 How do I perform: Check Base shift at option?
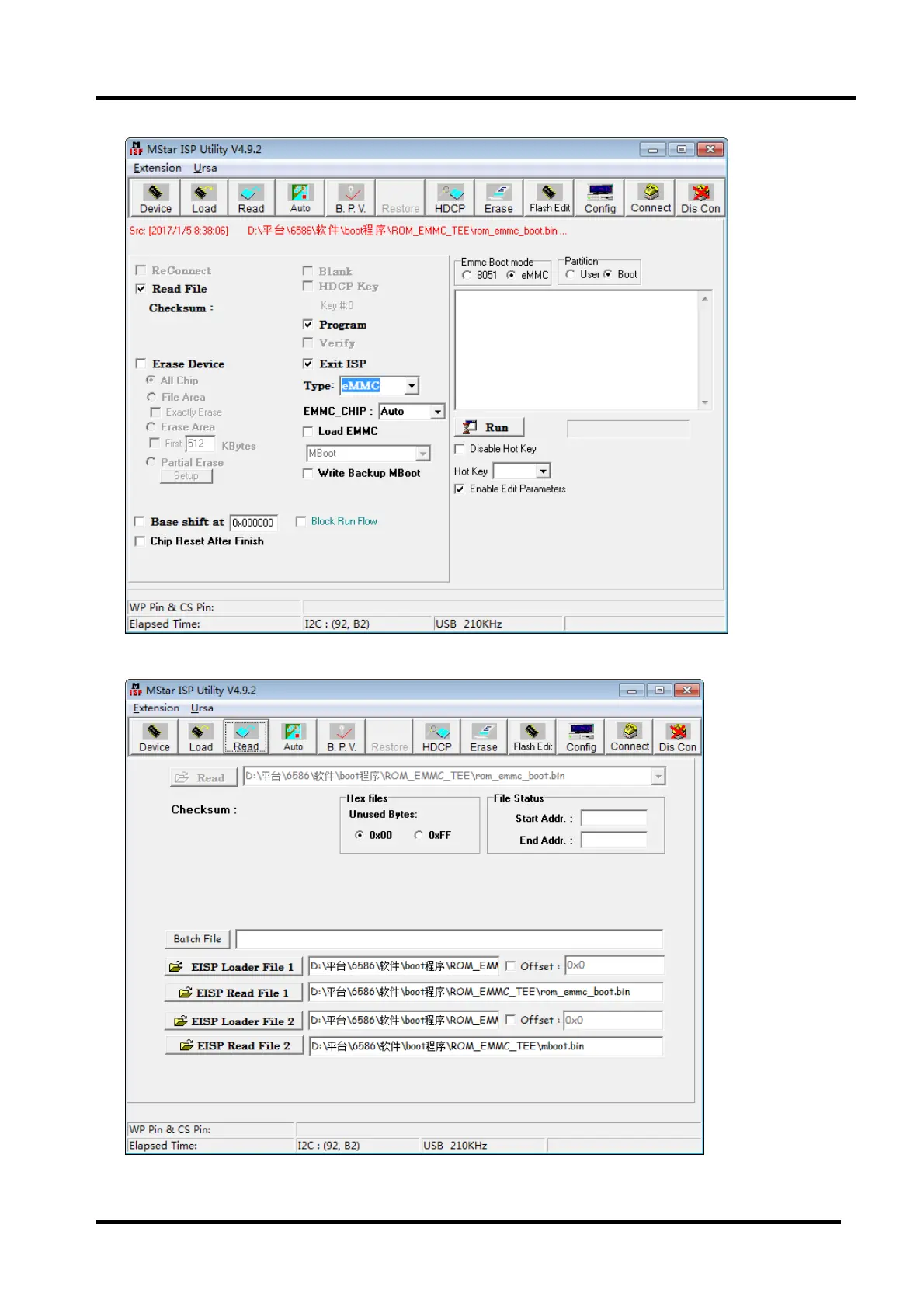[x=139, y=522]
